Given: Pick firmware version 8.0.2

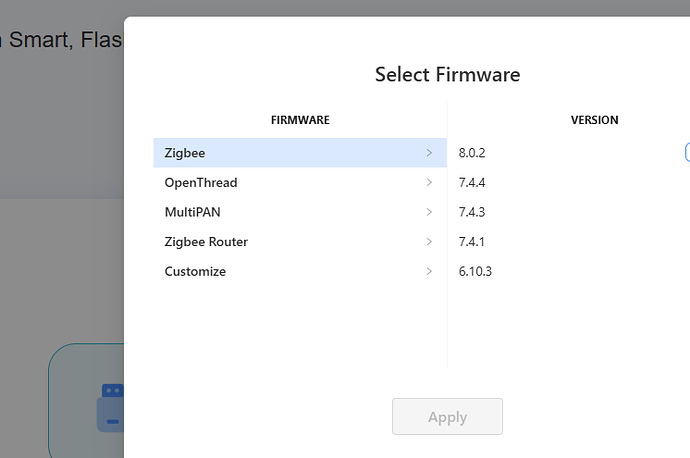Looking at the screenshot, I should click(472, 153).
